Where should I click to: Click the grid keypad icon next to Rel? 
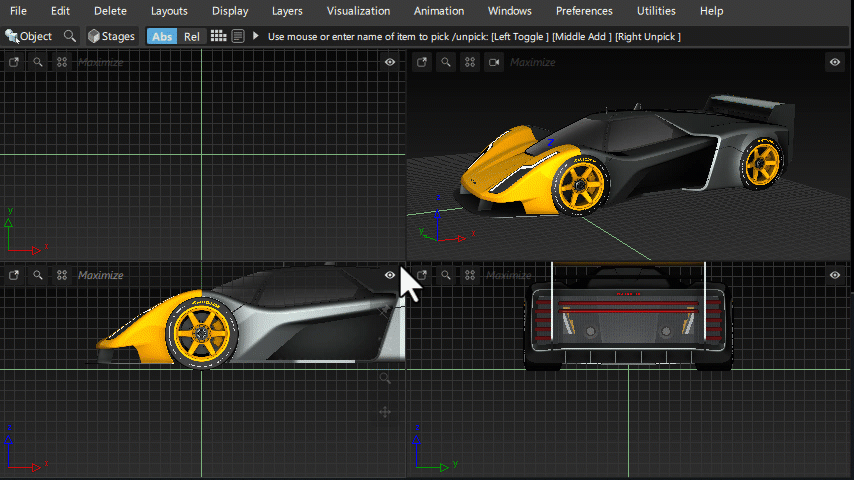[x=218, y=36]
